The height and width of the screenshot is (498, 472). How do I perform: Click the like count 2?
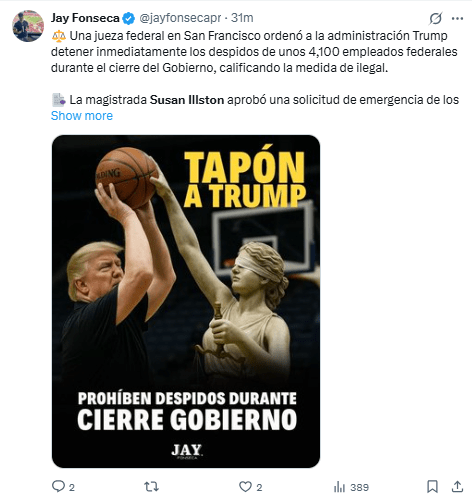[259, 488]
